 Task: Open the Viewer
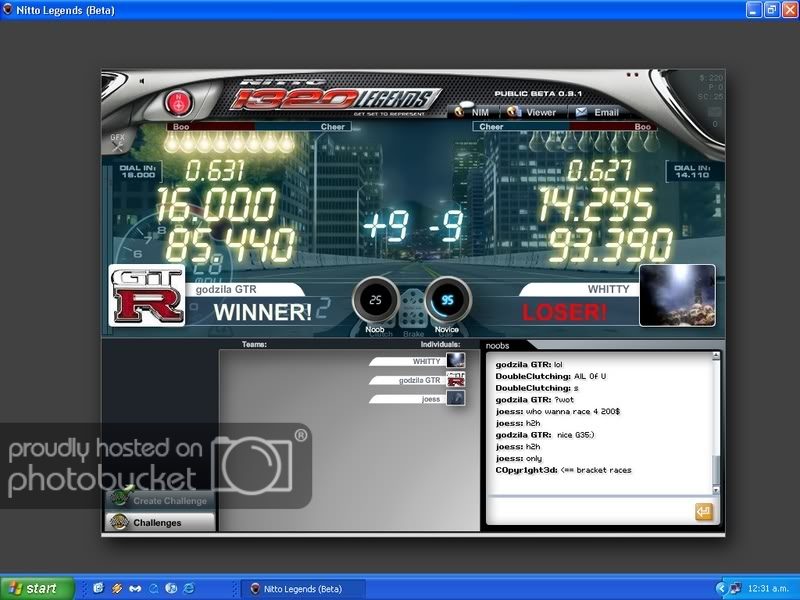[532, 112]
